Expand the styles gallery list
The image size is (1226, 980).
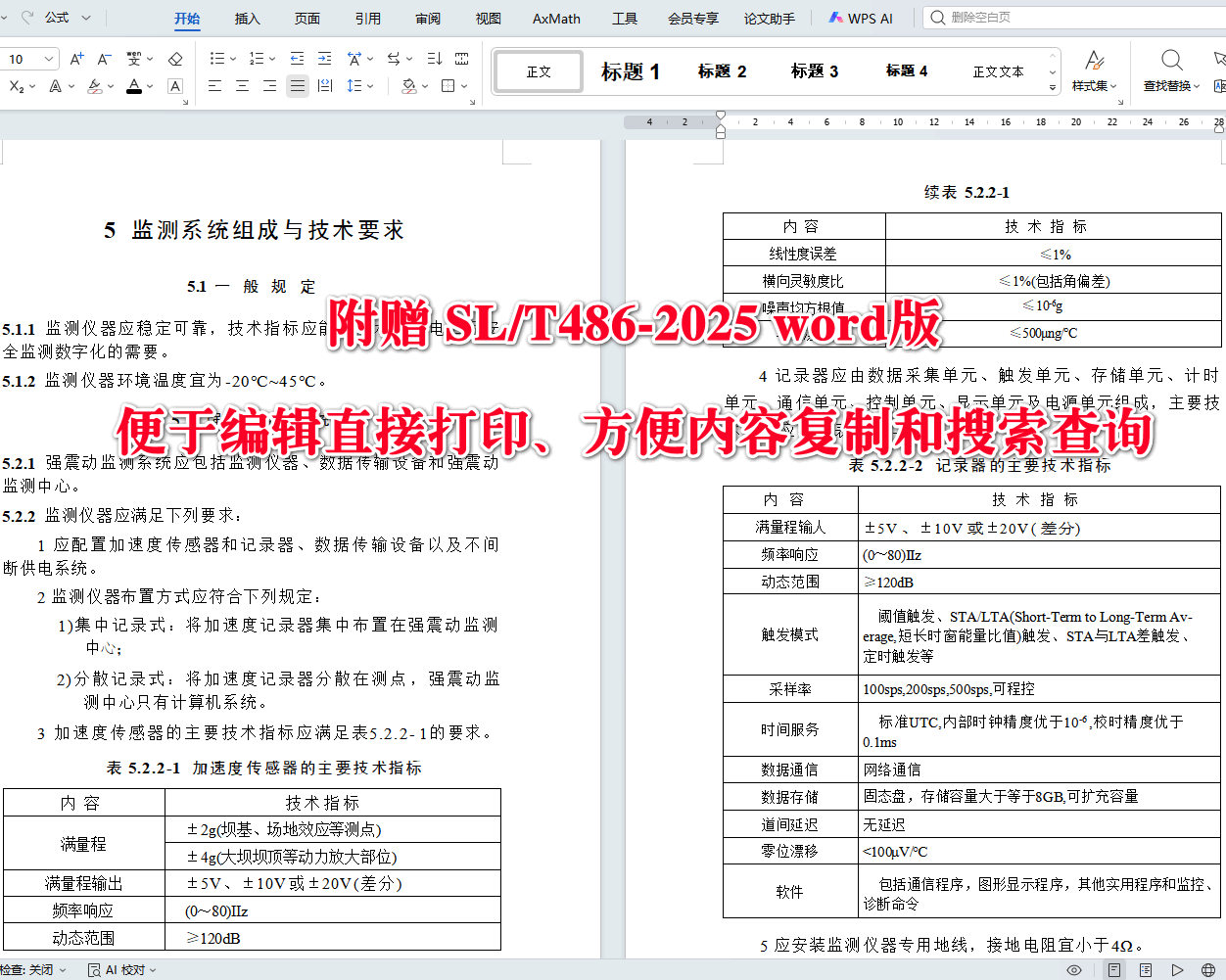tap(1054, 88)
